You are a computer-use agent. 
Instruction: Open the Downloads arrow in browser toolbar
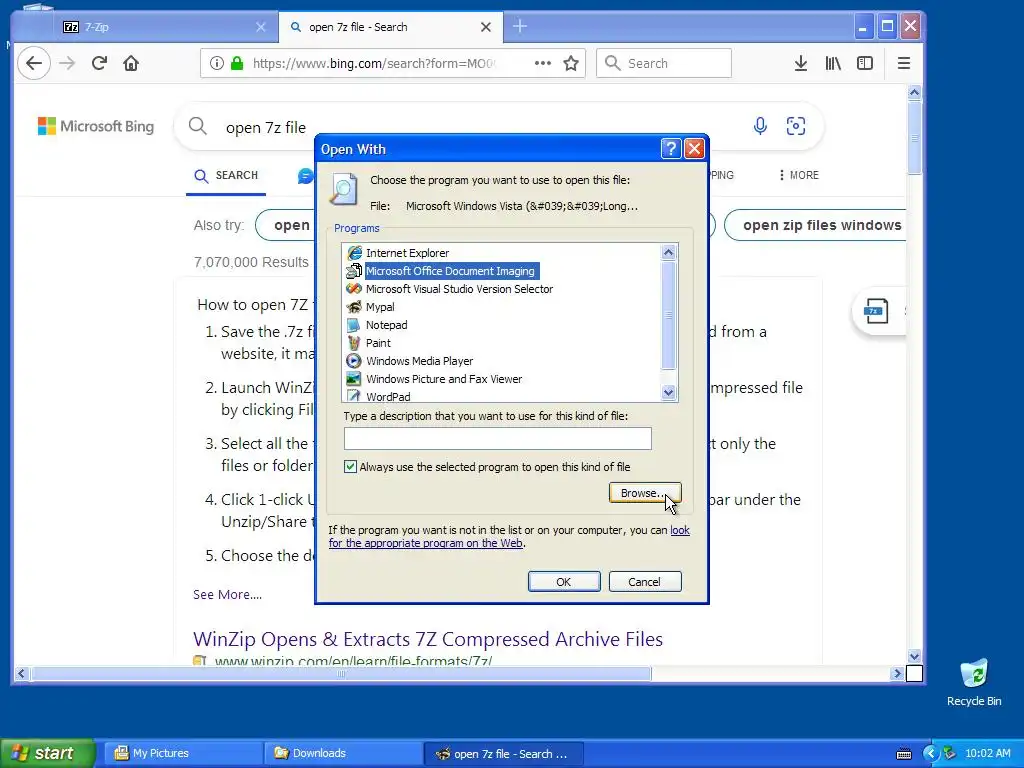[801, 63]
